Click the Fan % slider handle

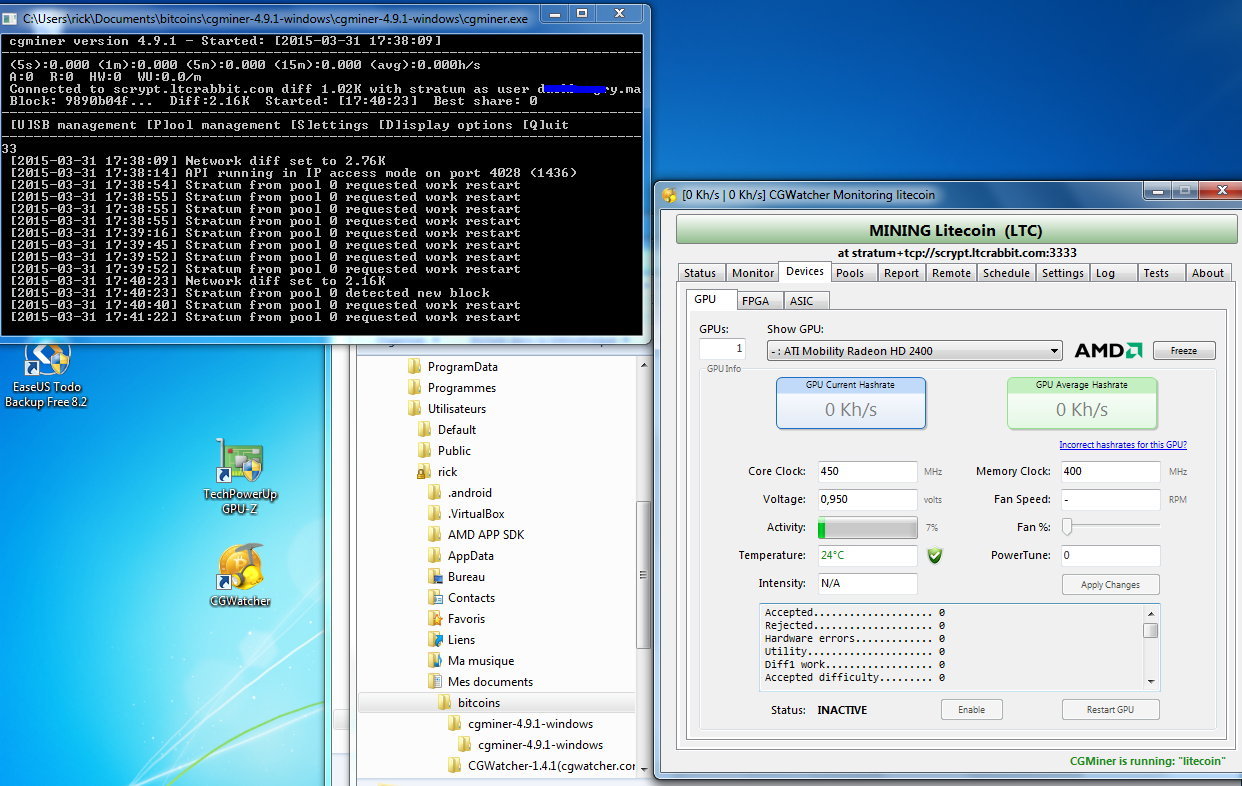point(1067,527)
